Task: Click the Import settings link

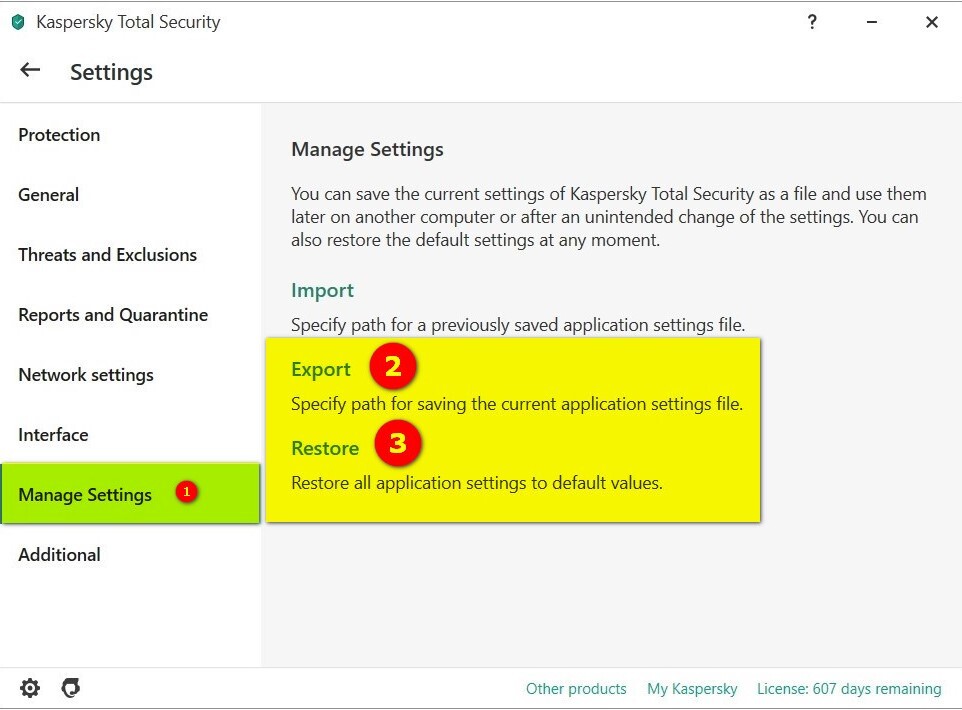Action: point(322,290)
